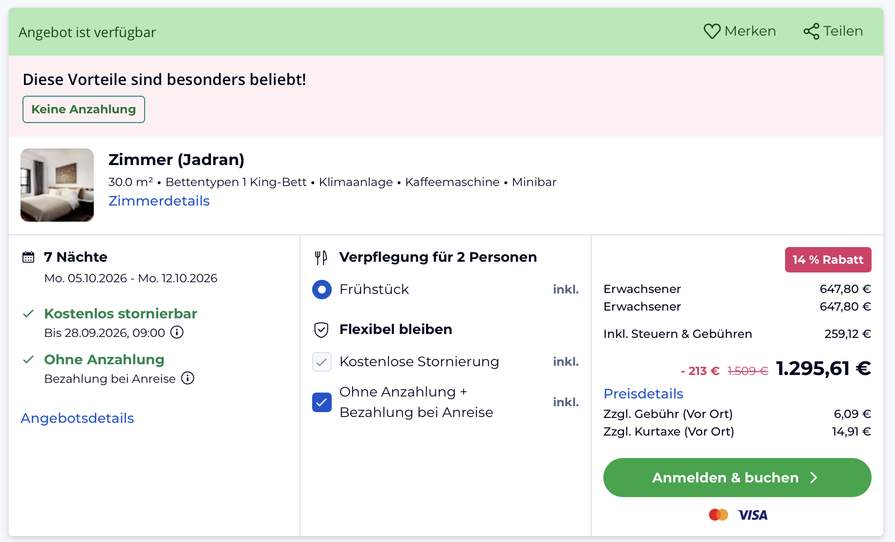Uncheck Ohne Anzahlung + Bezahlung bei Anreise
The height and width of the screenshot is (542, 895).
pos(322,402)
